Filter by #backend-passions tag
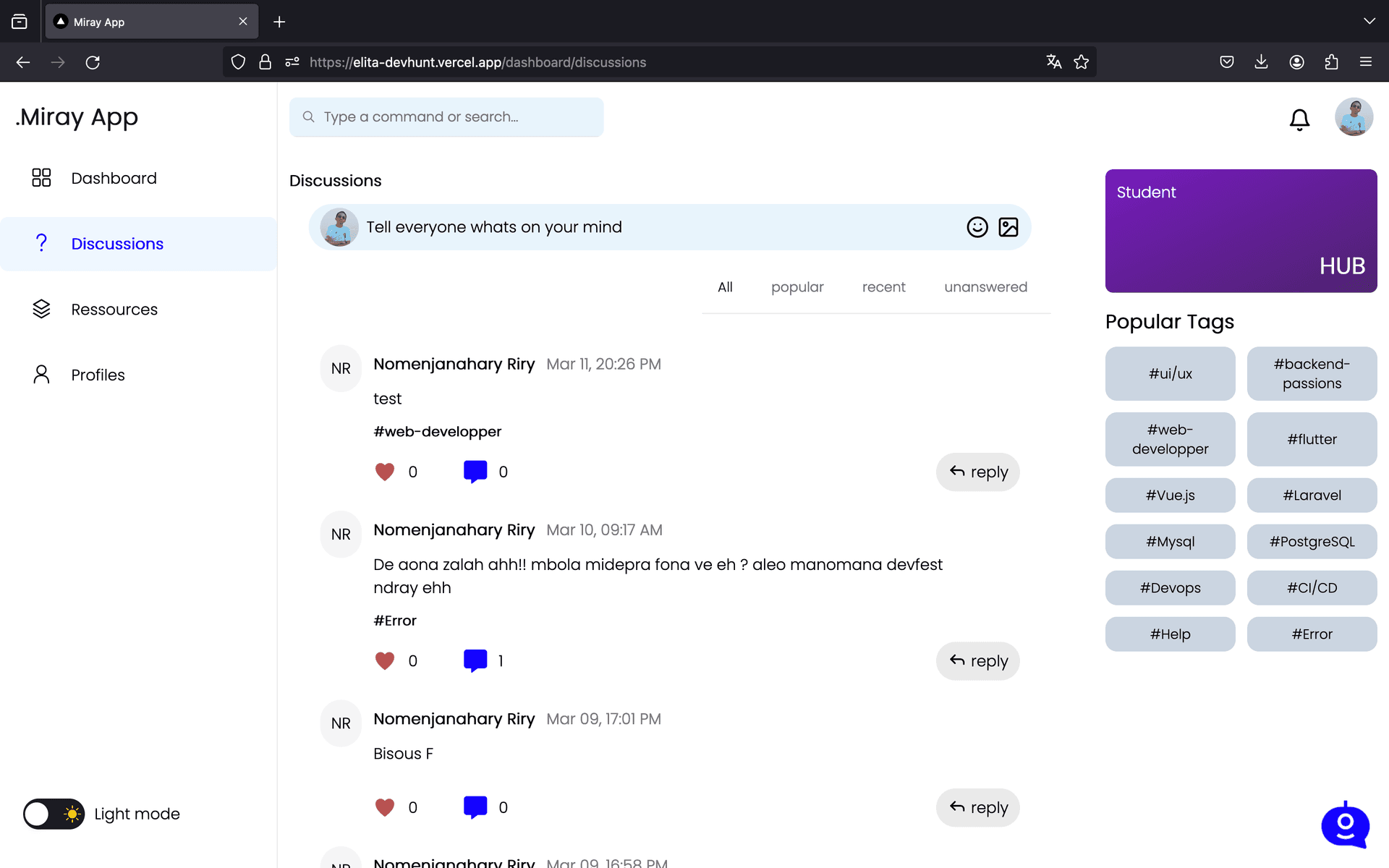Viewport: 1389px width, 868px height. [1312, 373]
